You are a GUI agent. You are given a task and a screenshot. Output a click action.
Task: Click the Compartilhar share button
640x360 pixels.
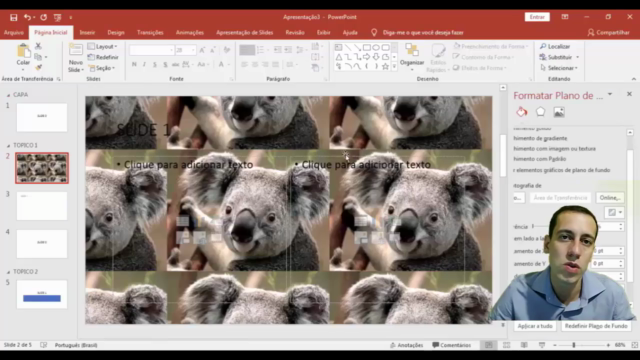coord(609,32)
